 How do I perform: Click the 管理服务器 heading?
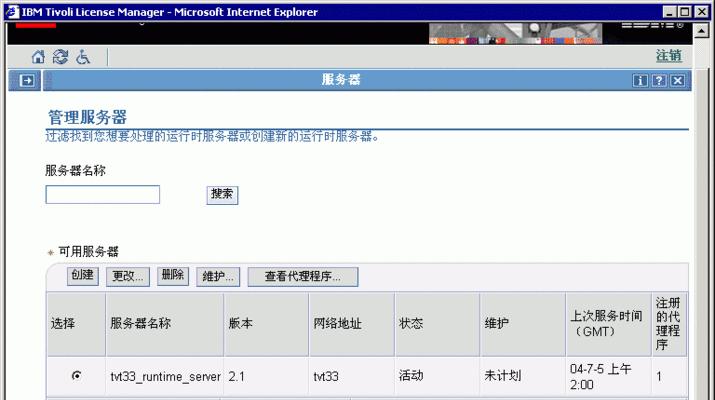(x=88, y=118)
